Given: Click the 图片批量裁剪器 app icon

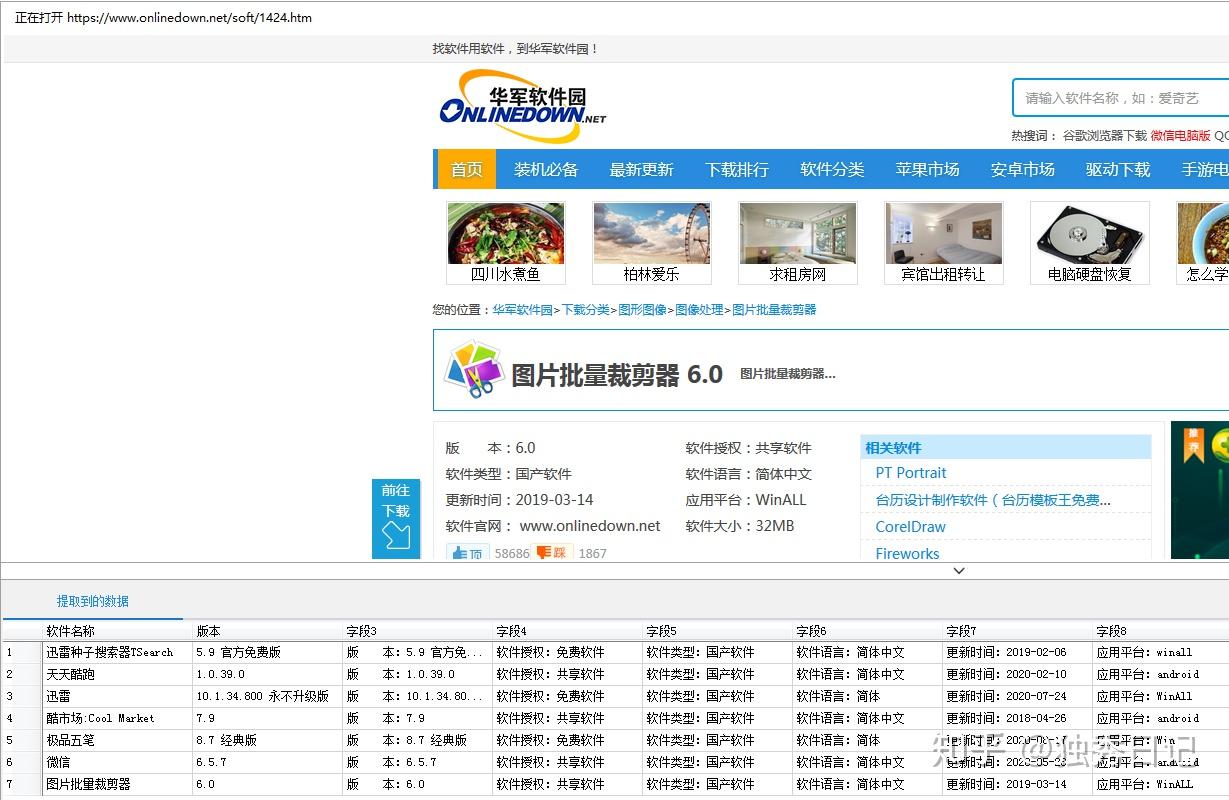Looking at the screenshot, I should point(473,369).
